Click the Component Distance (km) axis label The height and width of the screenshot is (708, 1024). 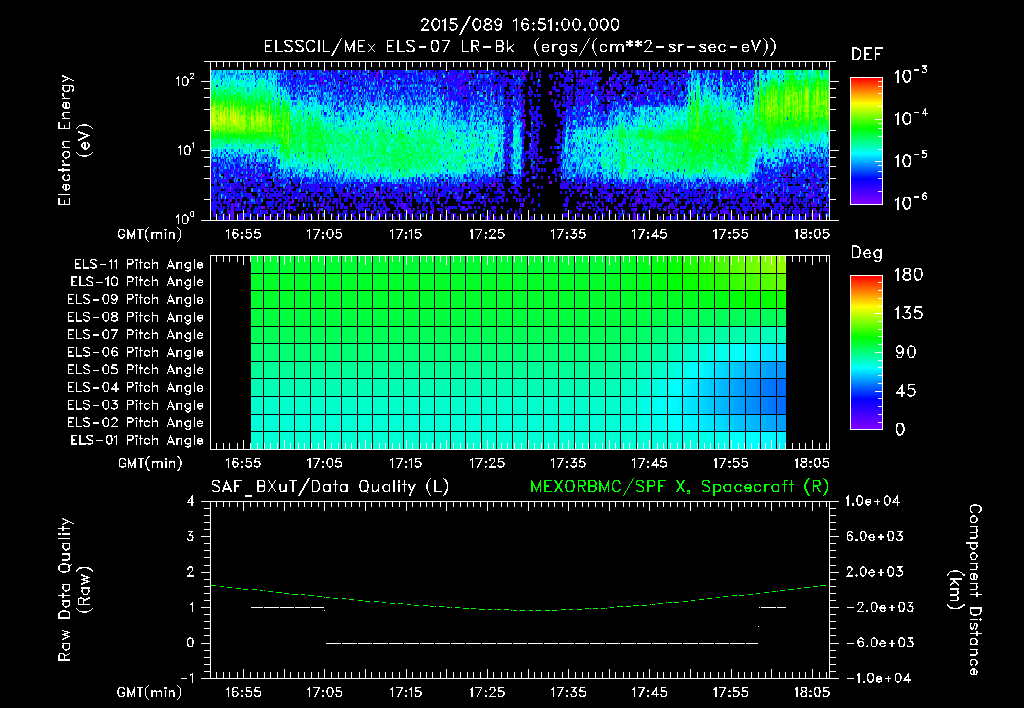pos(965,590)
